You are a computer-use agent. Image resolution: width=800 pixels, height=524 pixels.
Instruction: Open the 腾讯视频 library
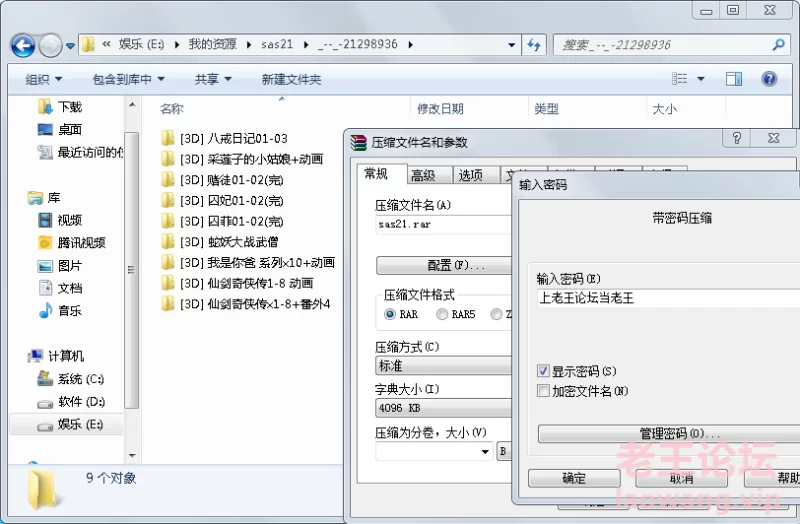click(x=72, y=243)
